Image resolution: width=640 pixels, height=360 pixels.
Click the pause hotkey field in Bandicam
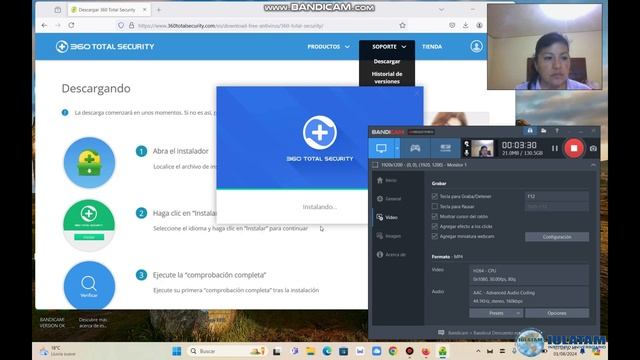tap(557, 207)
